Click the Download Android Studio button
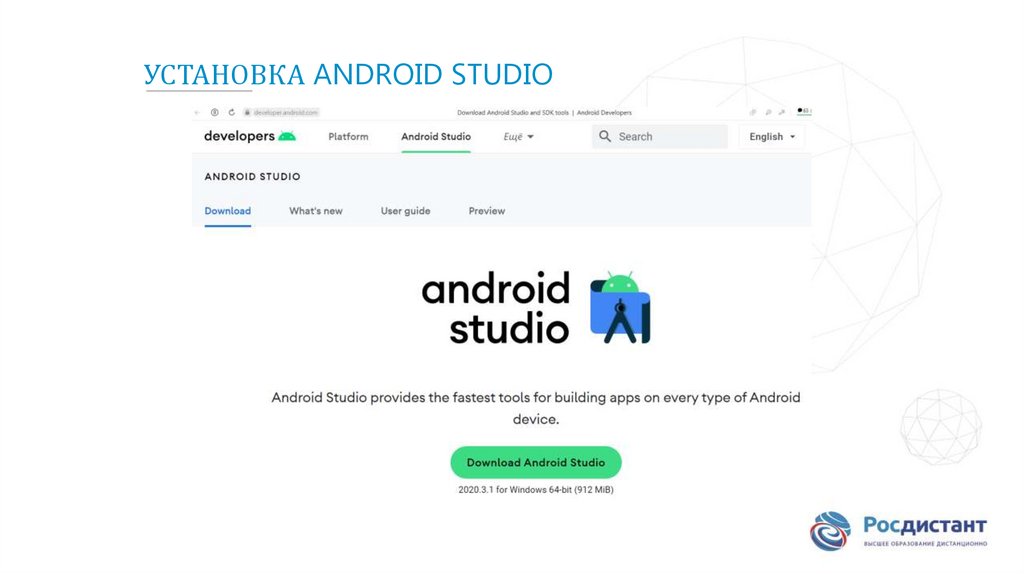 tap(536, 463)
